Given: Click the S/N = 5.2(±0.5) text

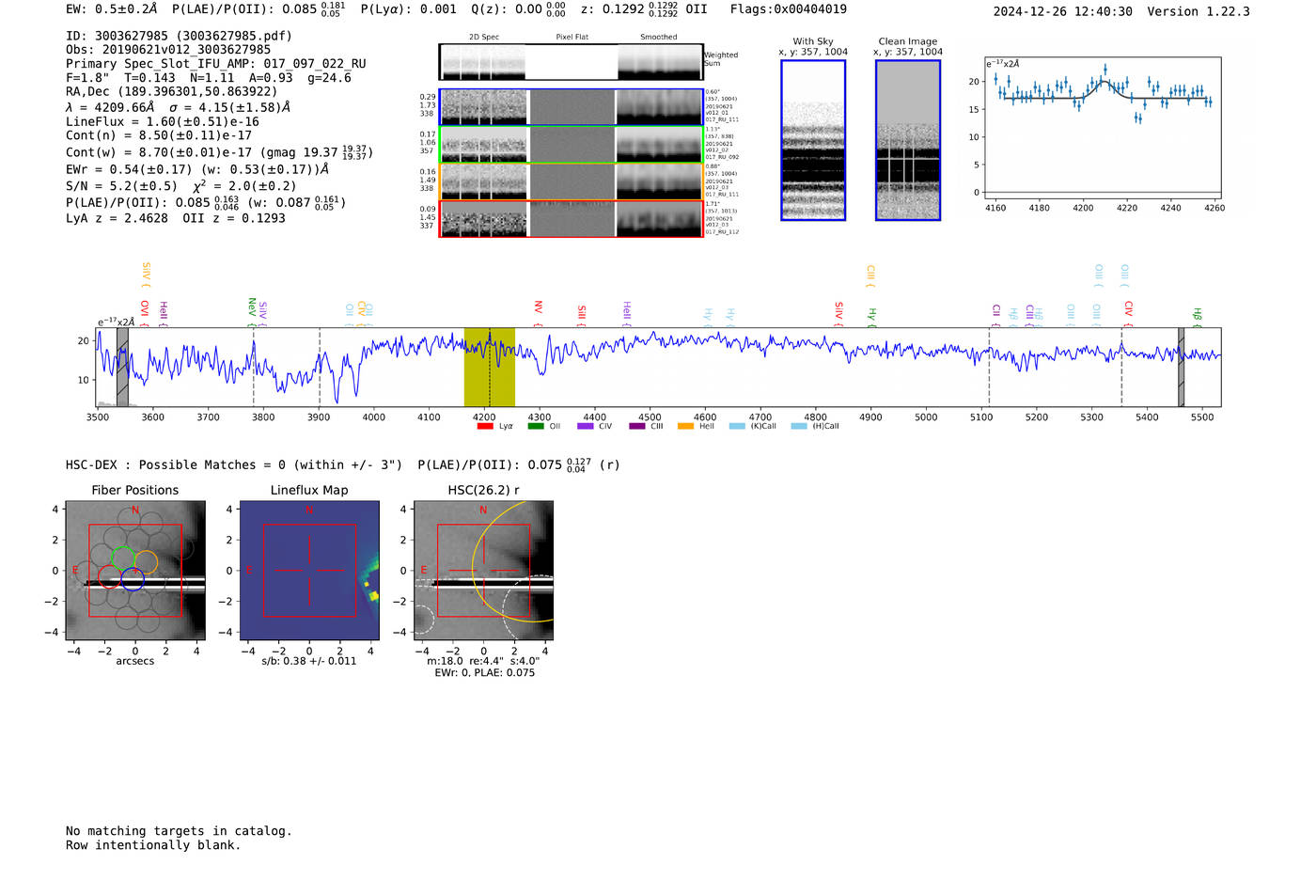Looking at the screenshot, I should click(x=121, y=186).
